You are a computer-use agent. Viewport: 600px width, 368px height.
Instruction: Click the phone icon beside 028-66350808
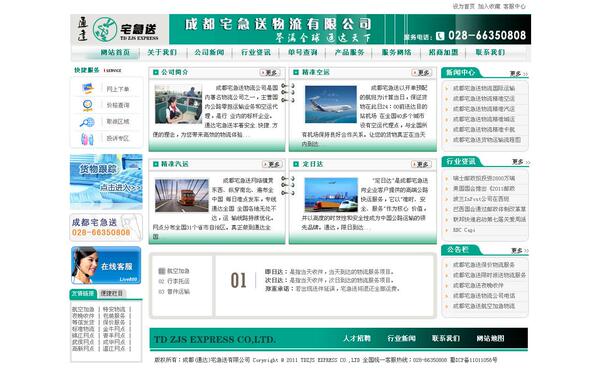440,36
